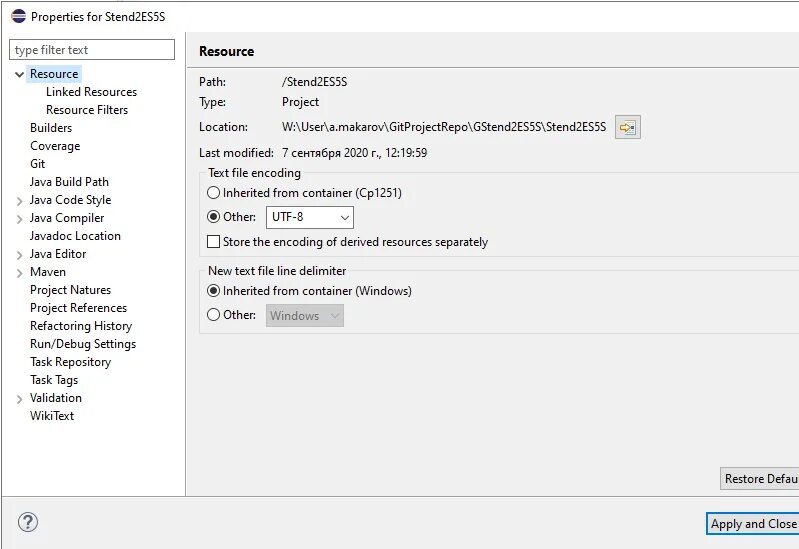Image resolution: width=799 pixels, height=549 pixels.
Task: Collapse the Resource tree node
Action: [x=19, y=74]
